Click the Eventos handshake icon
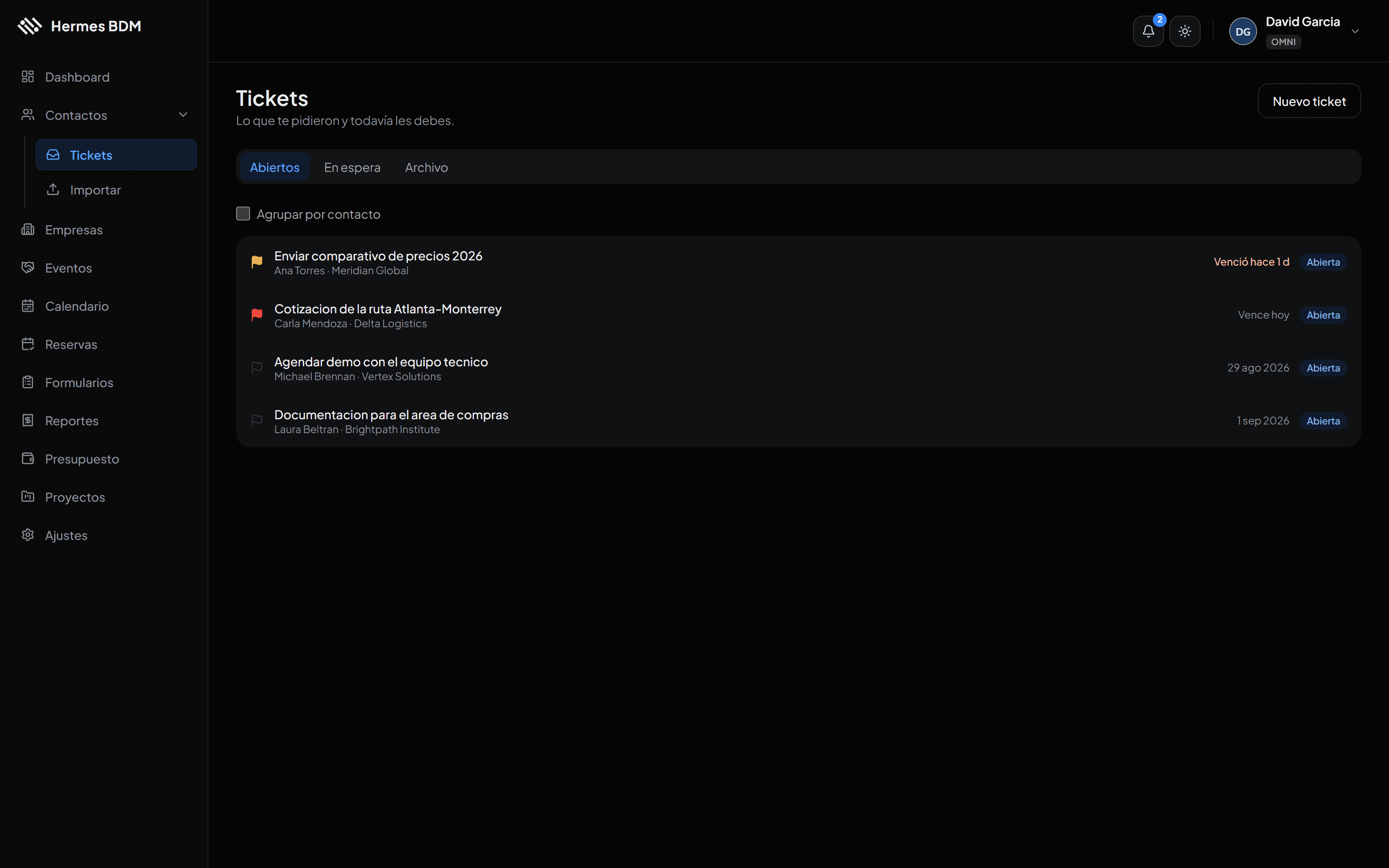This screenshot has height=868, width=1389. pos(27,267)
